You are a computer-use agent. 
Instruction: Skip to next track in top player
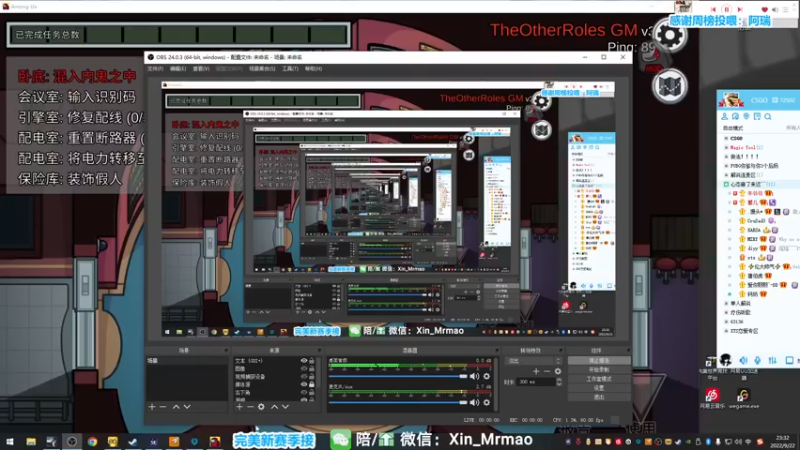click(x=740, y=9)
